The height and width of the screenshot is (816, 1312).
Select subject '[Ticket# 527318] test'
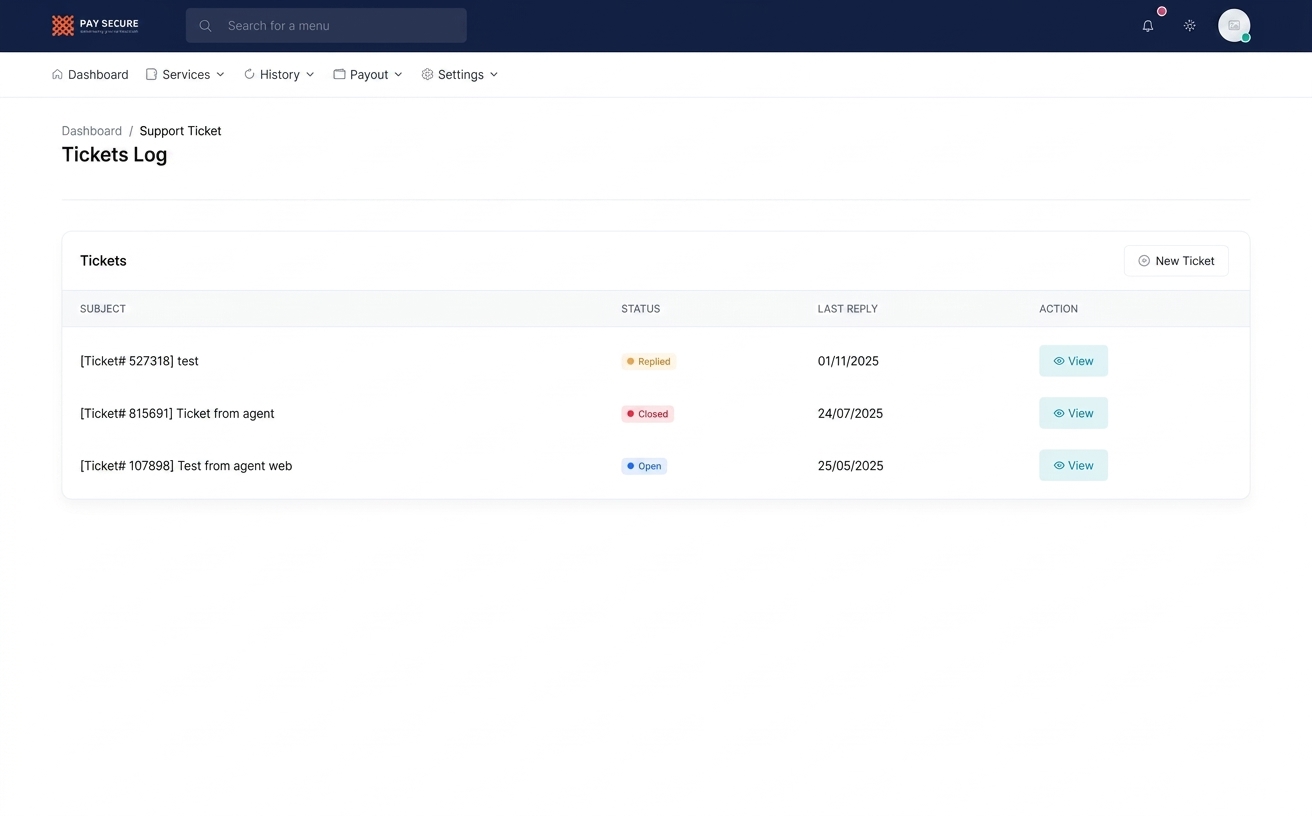(x=139, y=361)
